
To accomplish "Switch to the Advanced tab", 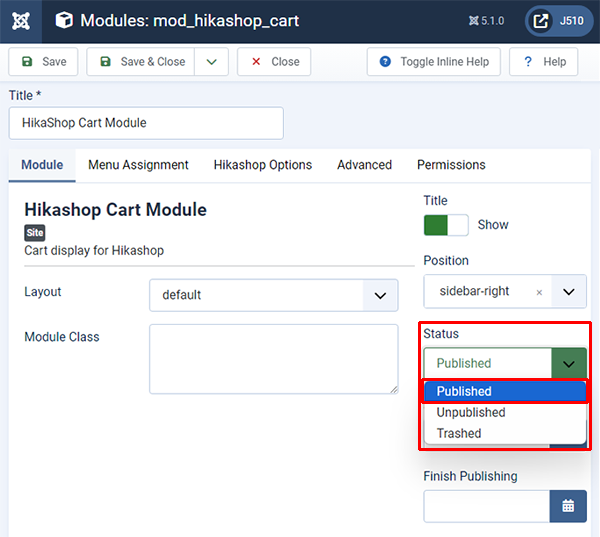I will (364, 165).
